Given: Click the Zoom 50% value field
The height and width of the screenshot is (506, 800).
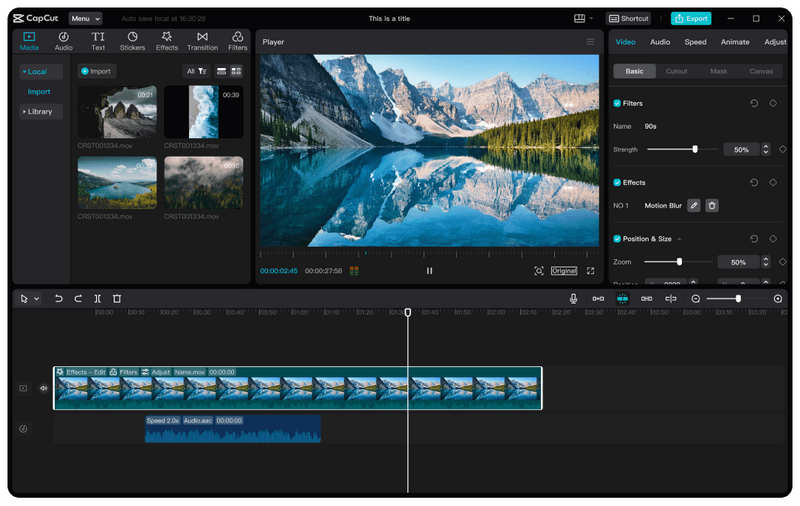Looking at the screenshot, I should click(738, 262).
